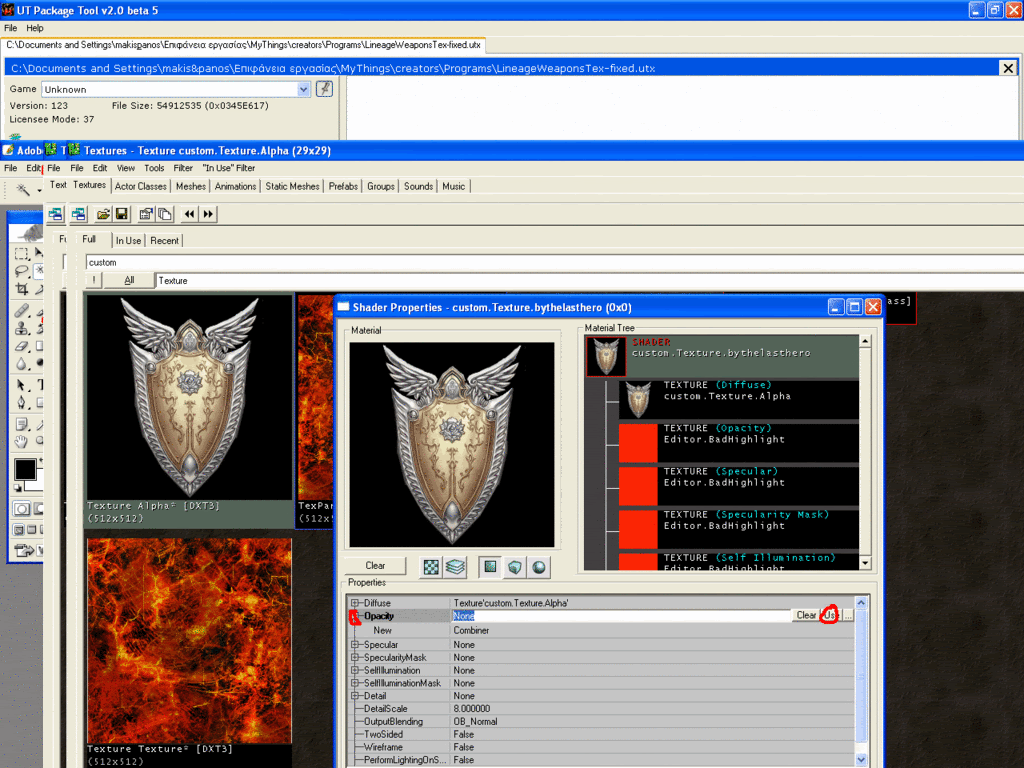Open the "In Use" Filter menu
Screen dimensions: 1024x768
[x=229, y=168]
